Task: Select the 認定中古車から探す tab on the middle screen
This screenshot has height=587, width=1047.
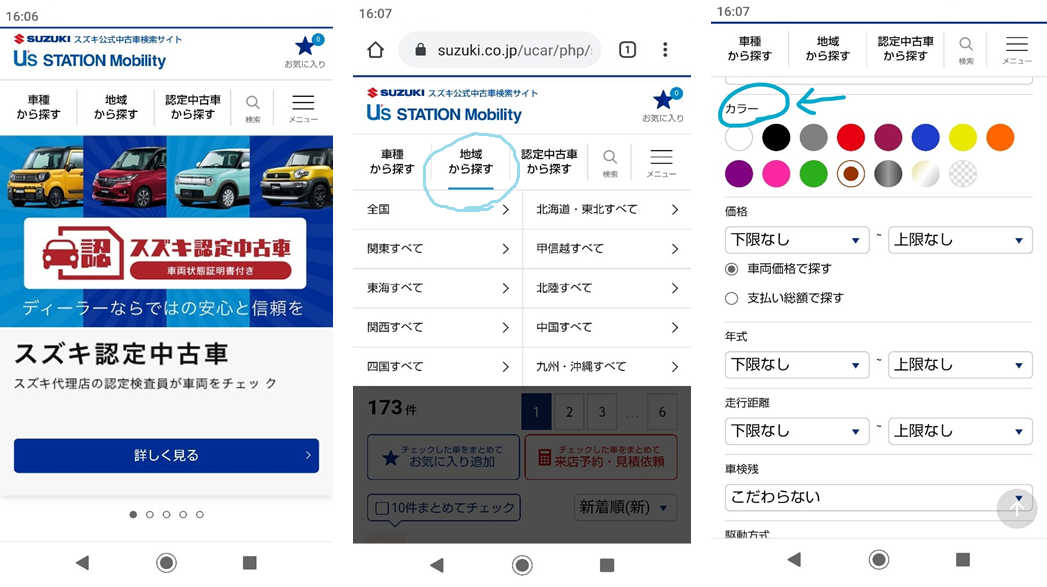Action: tap(549, 162)
